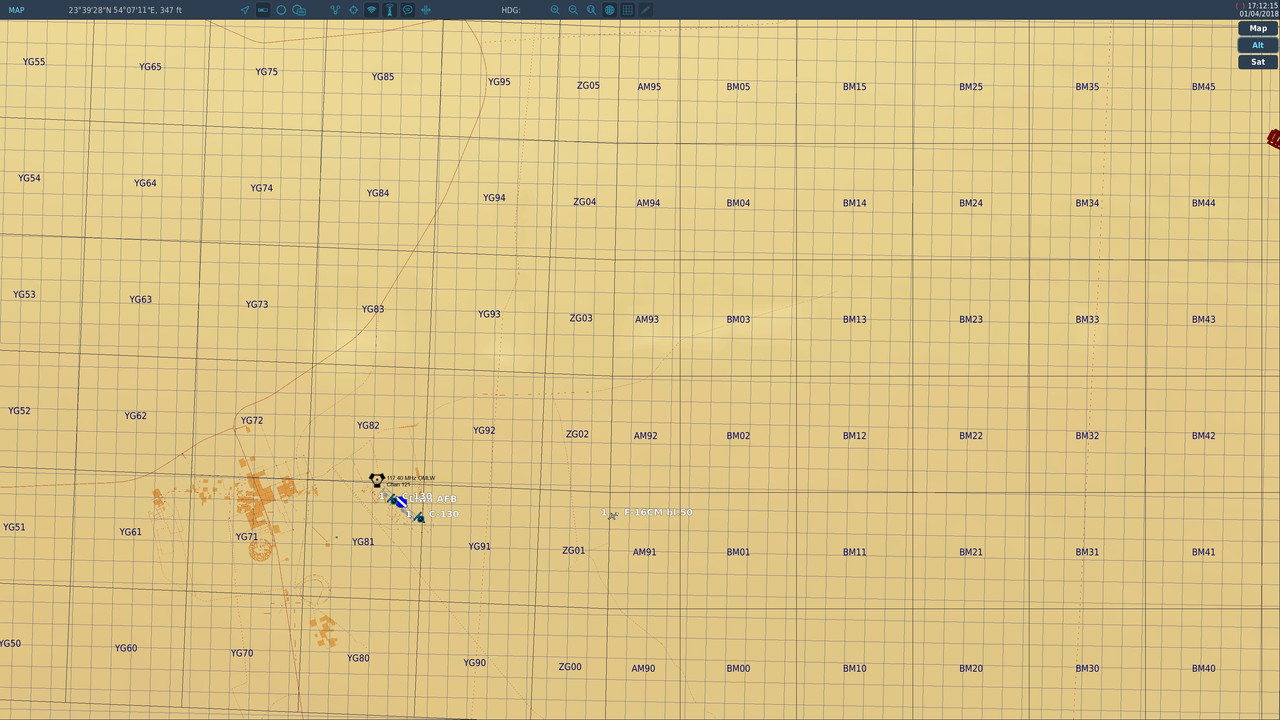Switch to Sat satellite layer

tap(1258, 62)
